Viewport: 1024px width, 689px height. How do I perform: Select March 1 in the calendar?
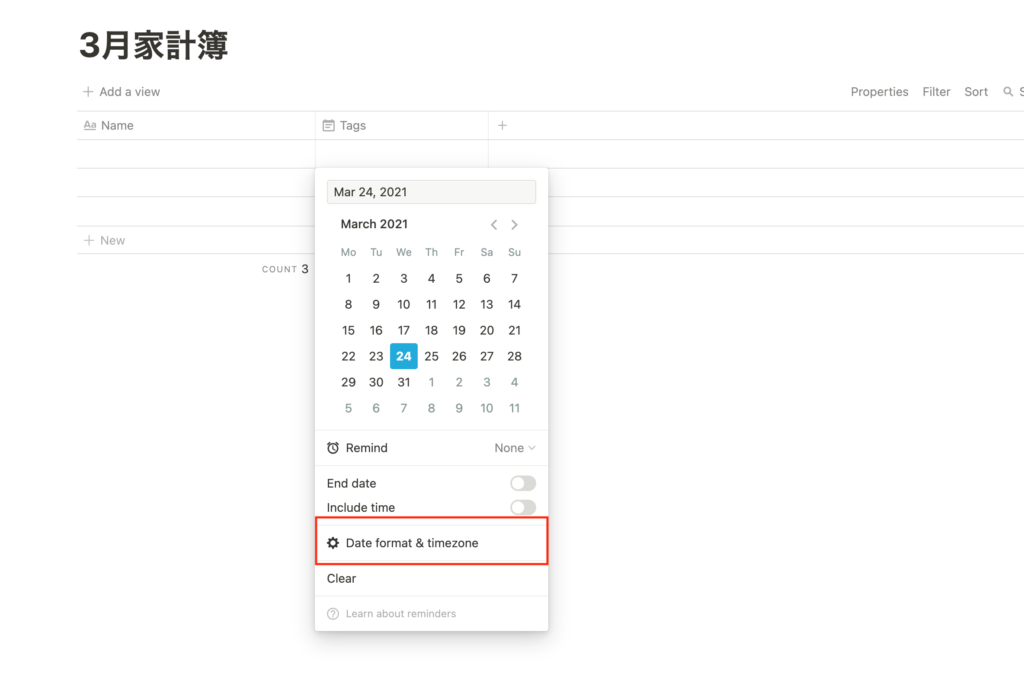coord(349,278)
